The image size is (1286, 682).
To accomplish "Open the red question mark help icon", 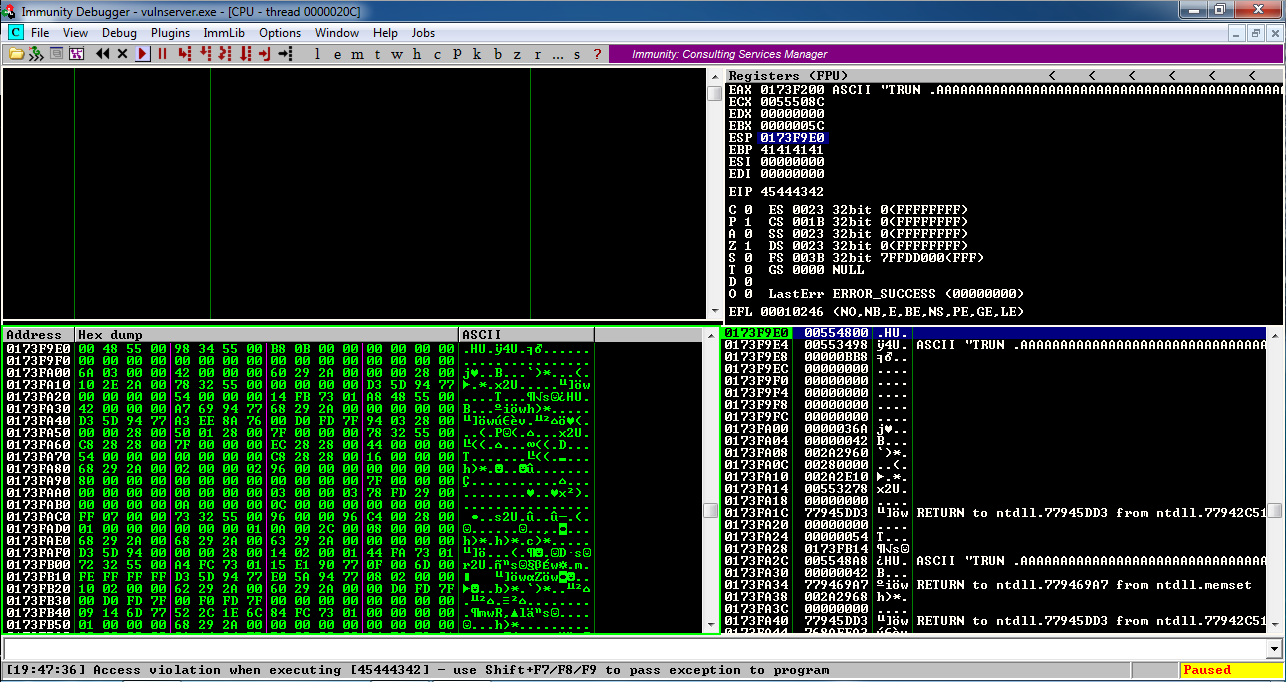I will click(597, 54).
